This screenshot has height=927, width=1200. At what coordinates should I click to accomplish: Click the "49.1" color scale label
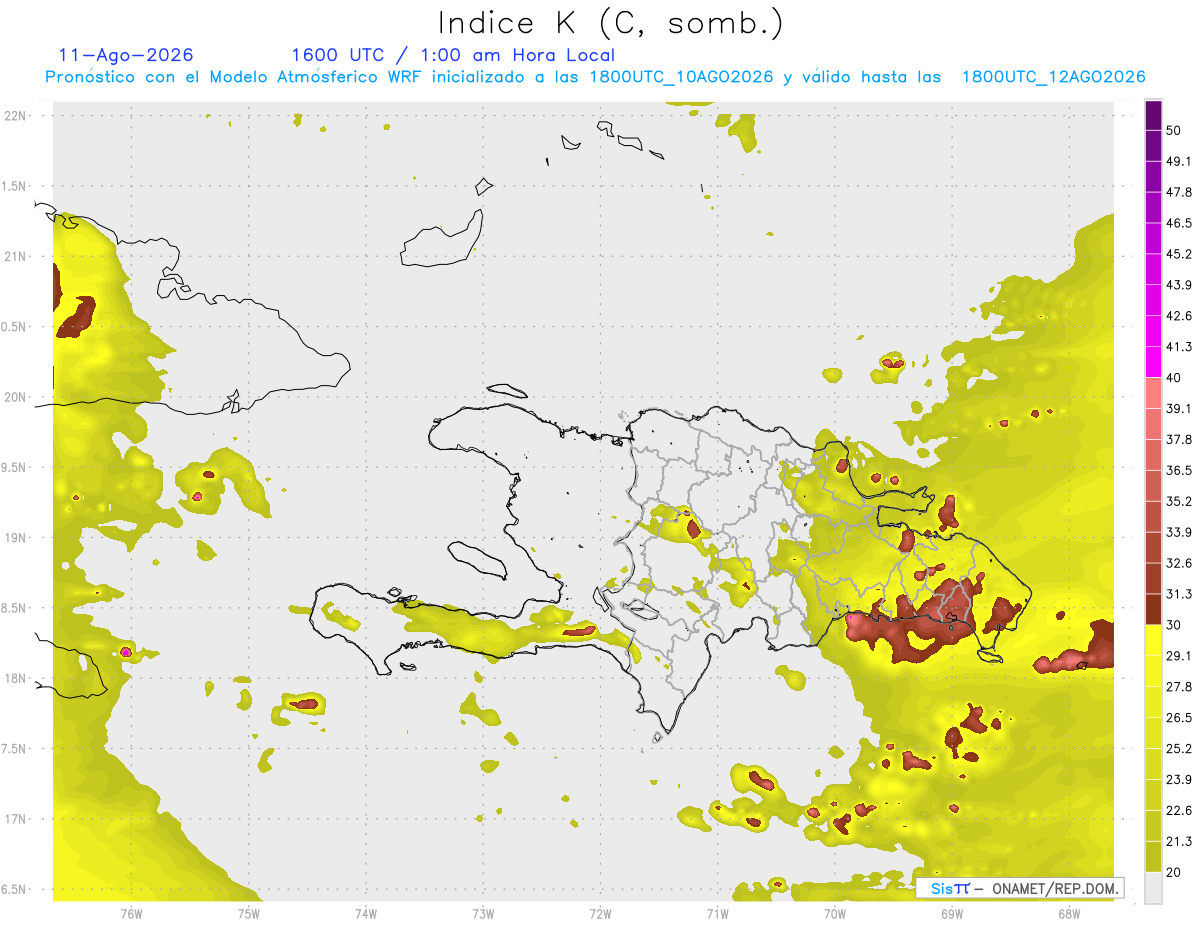(x=1179, y=161)
